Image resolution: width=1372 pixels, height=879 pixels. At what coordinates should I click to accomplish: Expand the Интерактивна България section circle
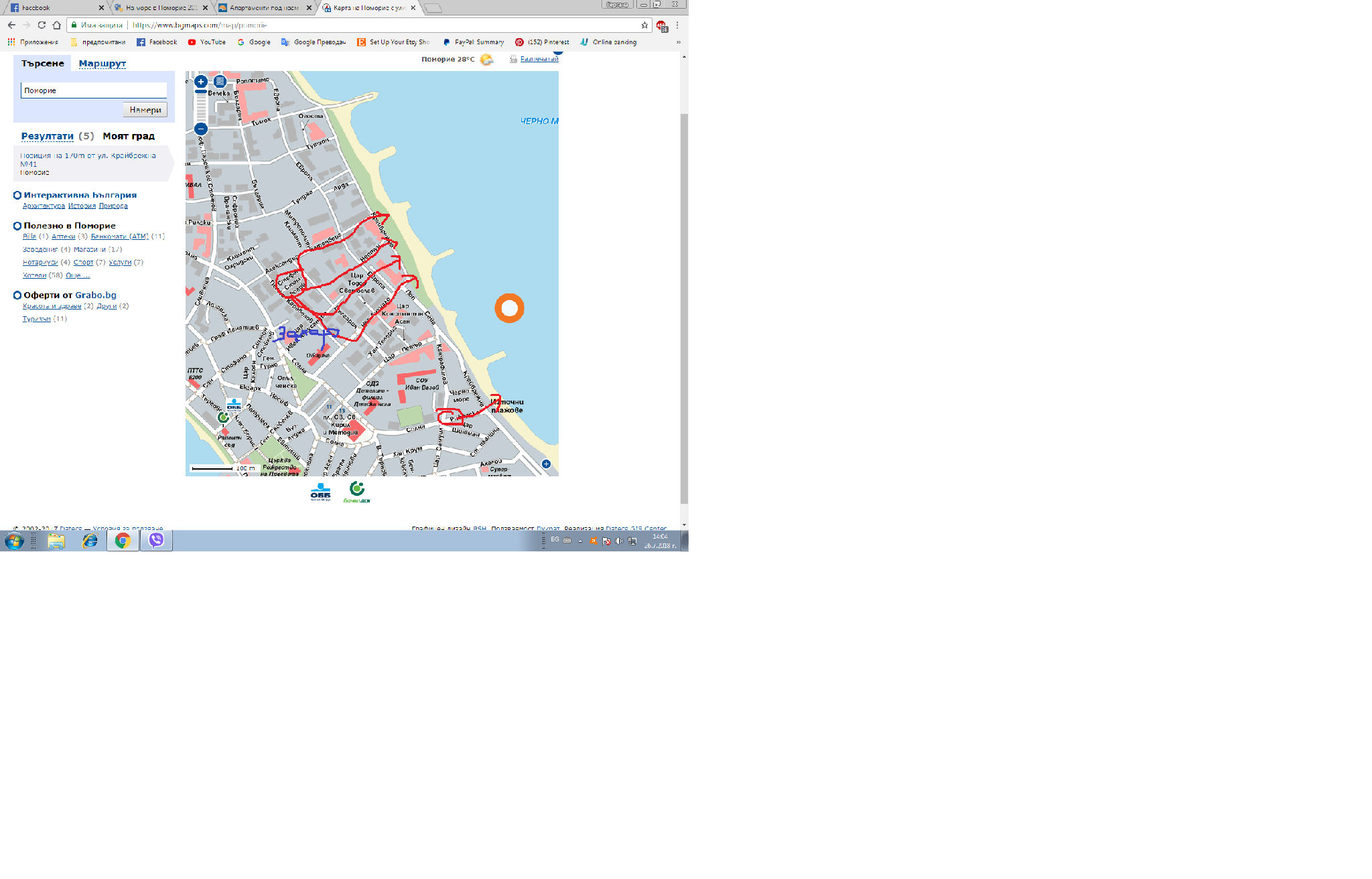point(17,196)
